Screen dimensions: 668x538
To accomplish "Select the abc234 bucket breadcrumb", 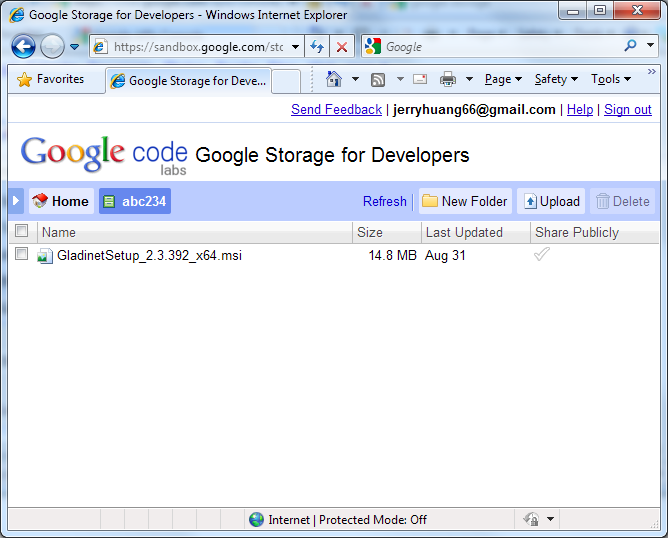I will [135, 201].
